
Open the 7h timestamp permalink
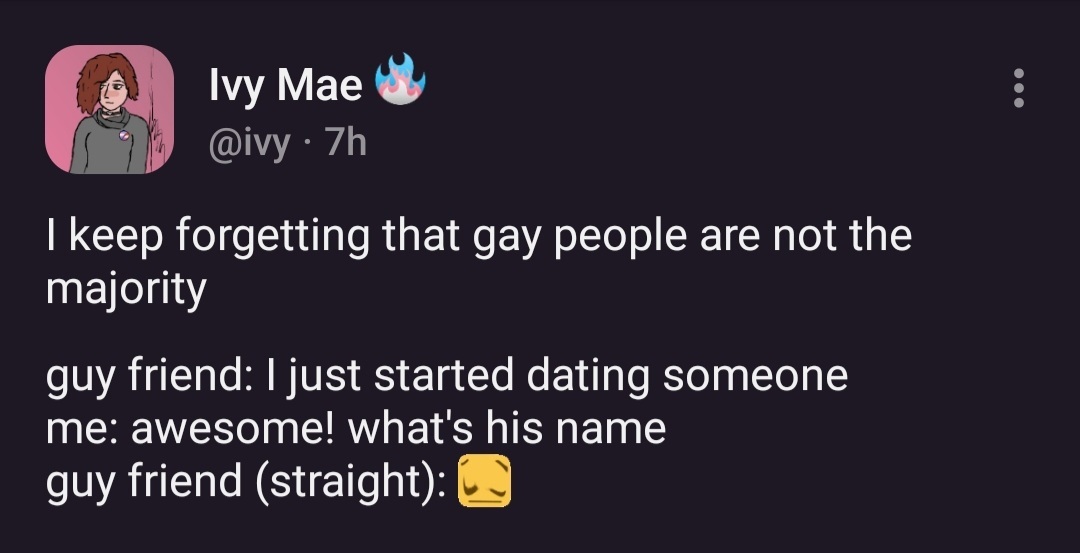346,143
